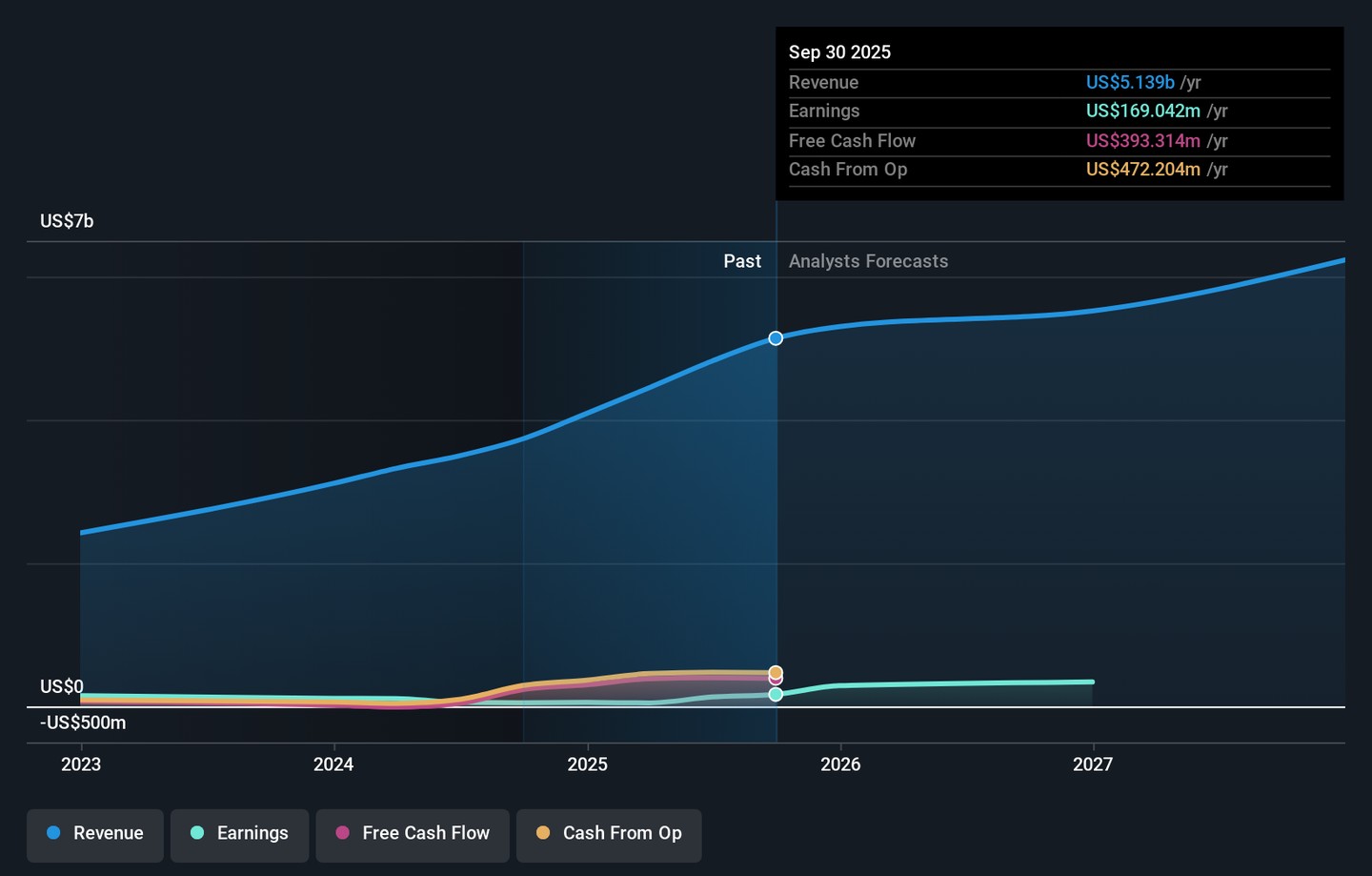Jump to 2026 on the x-axis
This screenshot has height=876, width=1372.
840,764
